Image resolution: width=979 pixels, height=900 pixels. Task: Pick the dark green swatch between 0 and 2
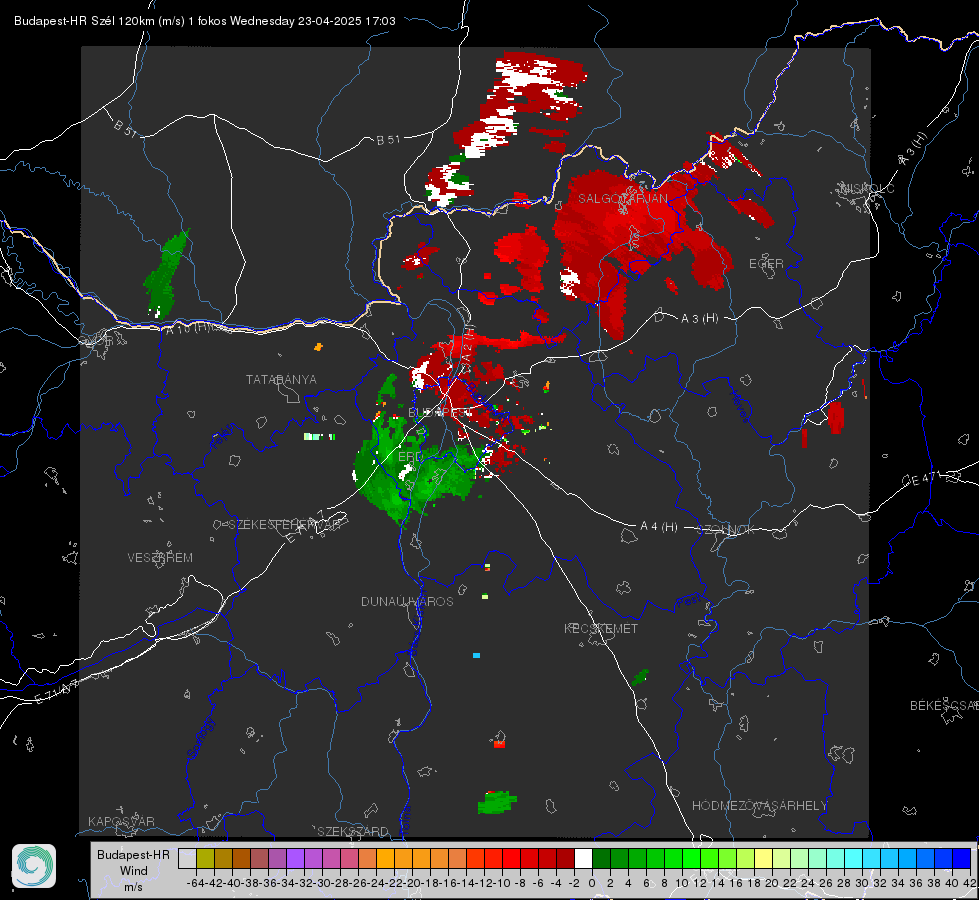click(x=601, y=858)
